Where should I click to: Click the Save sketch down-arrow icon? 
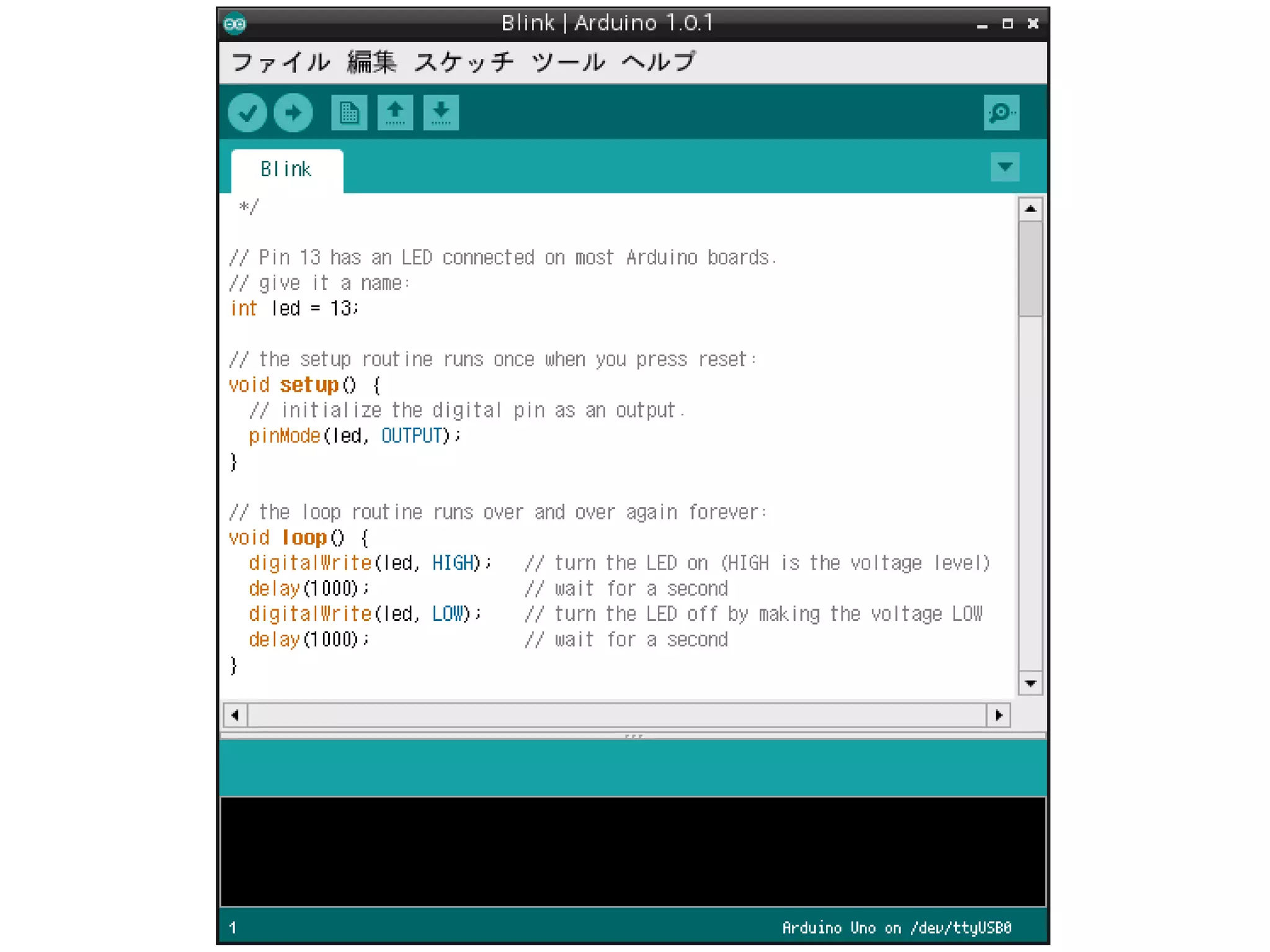441,113
